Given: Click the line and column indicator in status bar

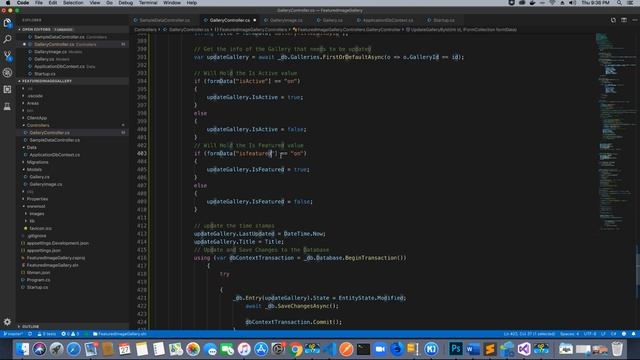Looking at the screenshot, I should [529, 334].
